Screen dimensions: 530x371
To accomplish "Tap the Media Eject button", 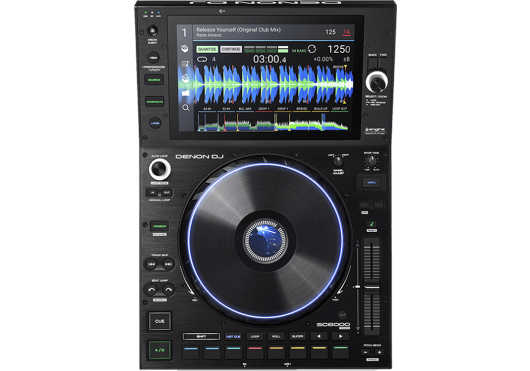I will point(152,31).
